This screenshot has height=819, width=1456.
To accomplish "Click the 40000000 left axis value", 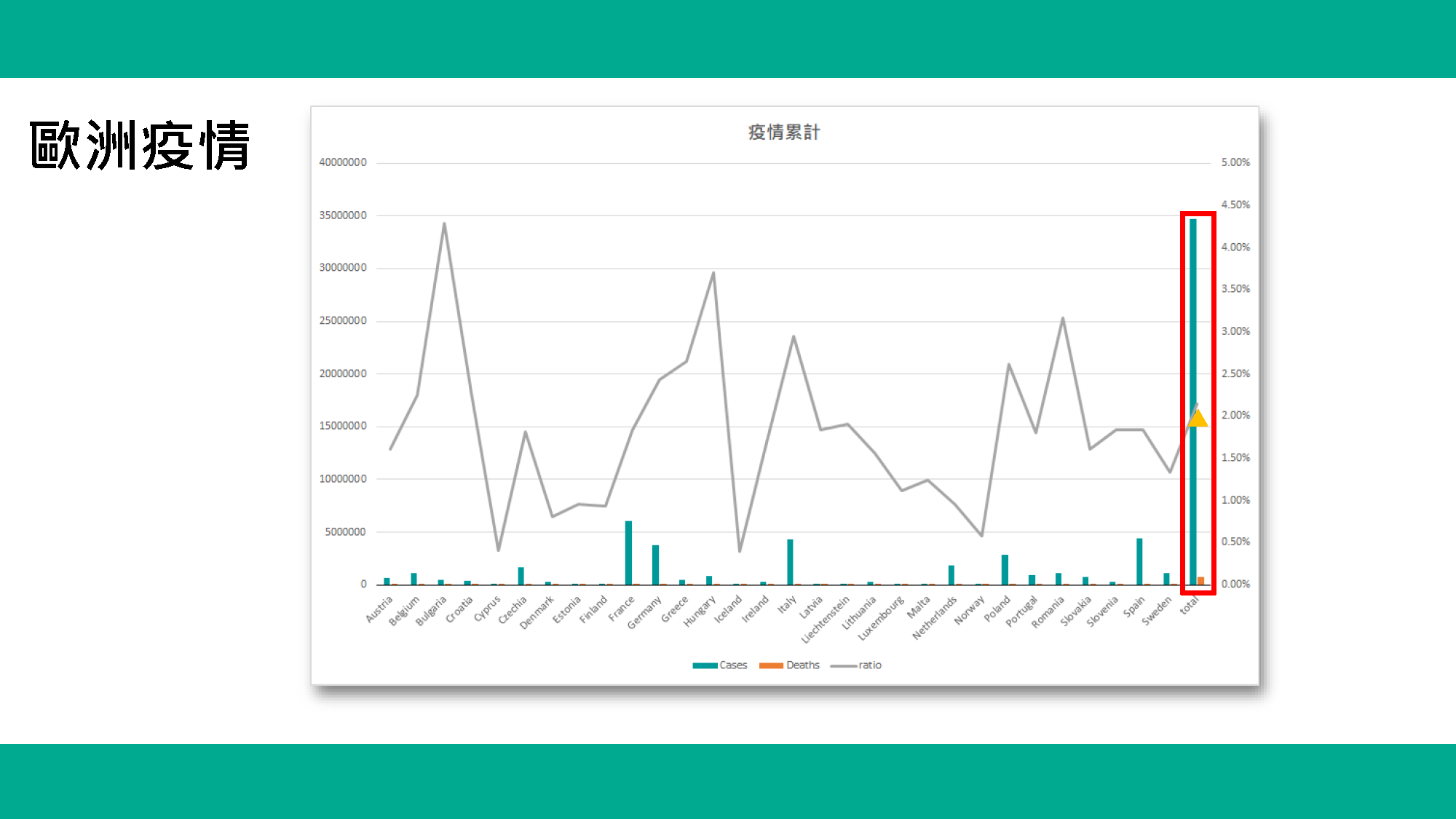I will [x=343, y=162].
